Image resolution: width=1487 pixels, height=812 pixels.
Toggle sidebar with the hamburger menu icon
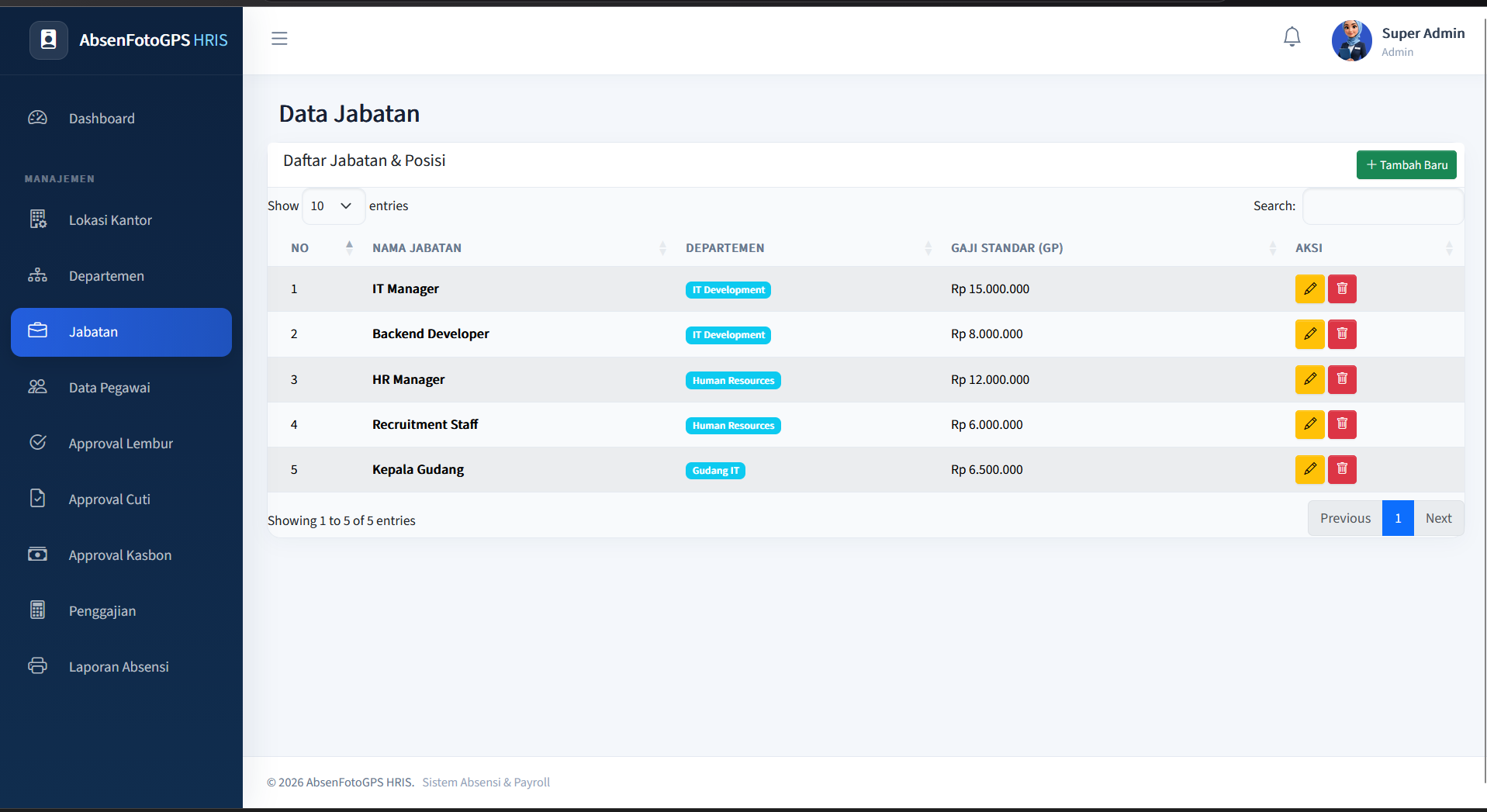[x=279, y=39]
